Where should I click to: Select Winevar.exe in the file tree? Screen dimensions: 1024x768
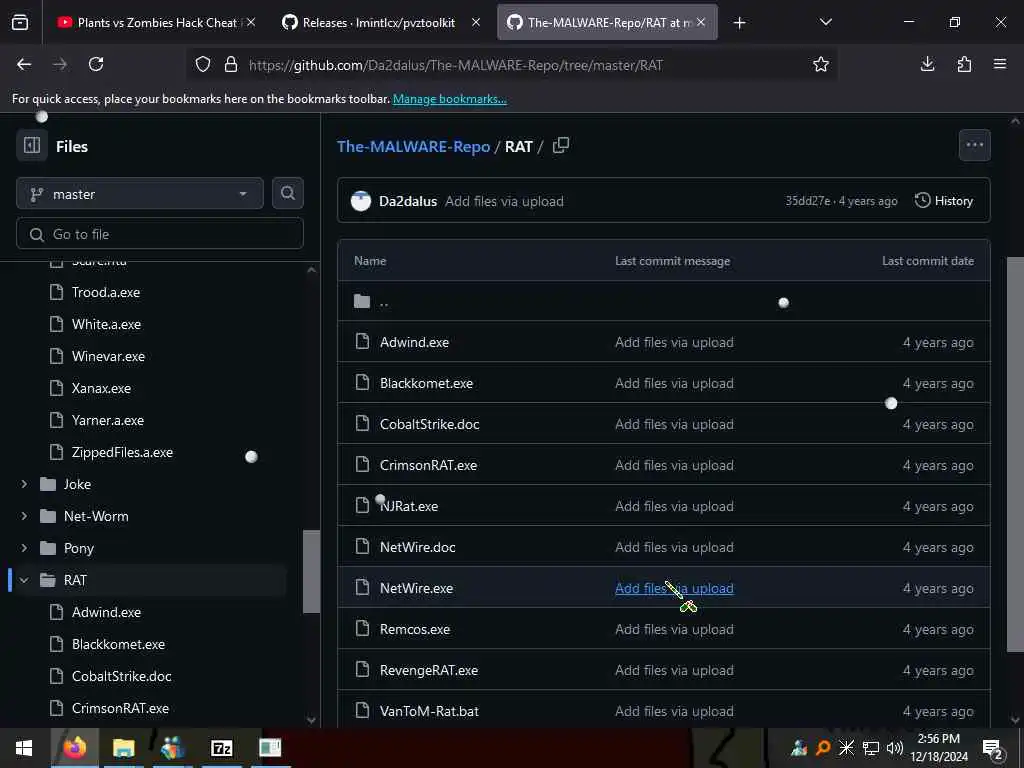pyautogui.click(x=108, y=356)
